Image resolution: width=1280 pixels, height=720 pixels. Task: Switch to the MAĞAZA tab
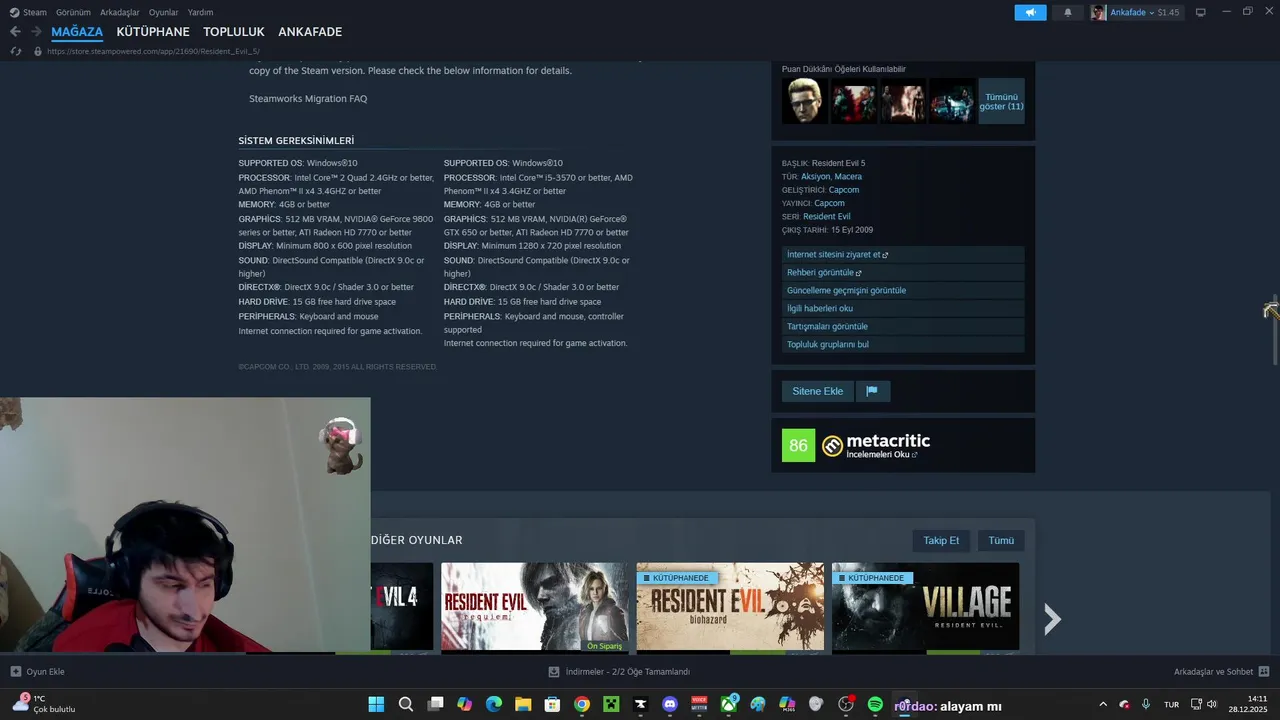click(x=77, y=32)
